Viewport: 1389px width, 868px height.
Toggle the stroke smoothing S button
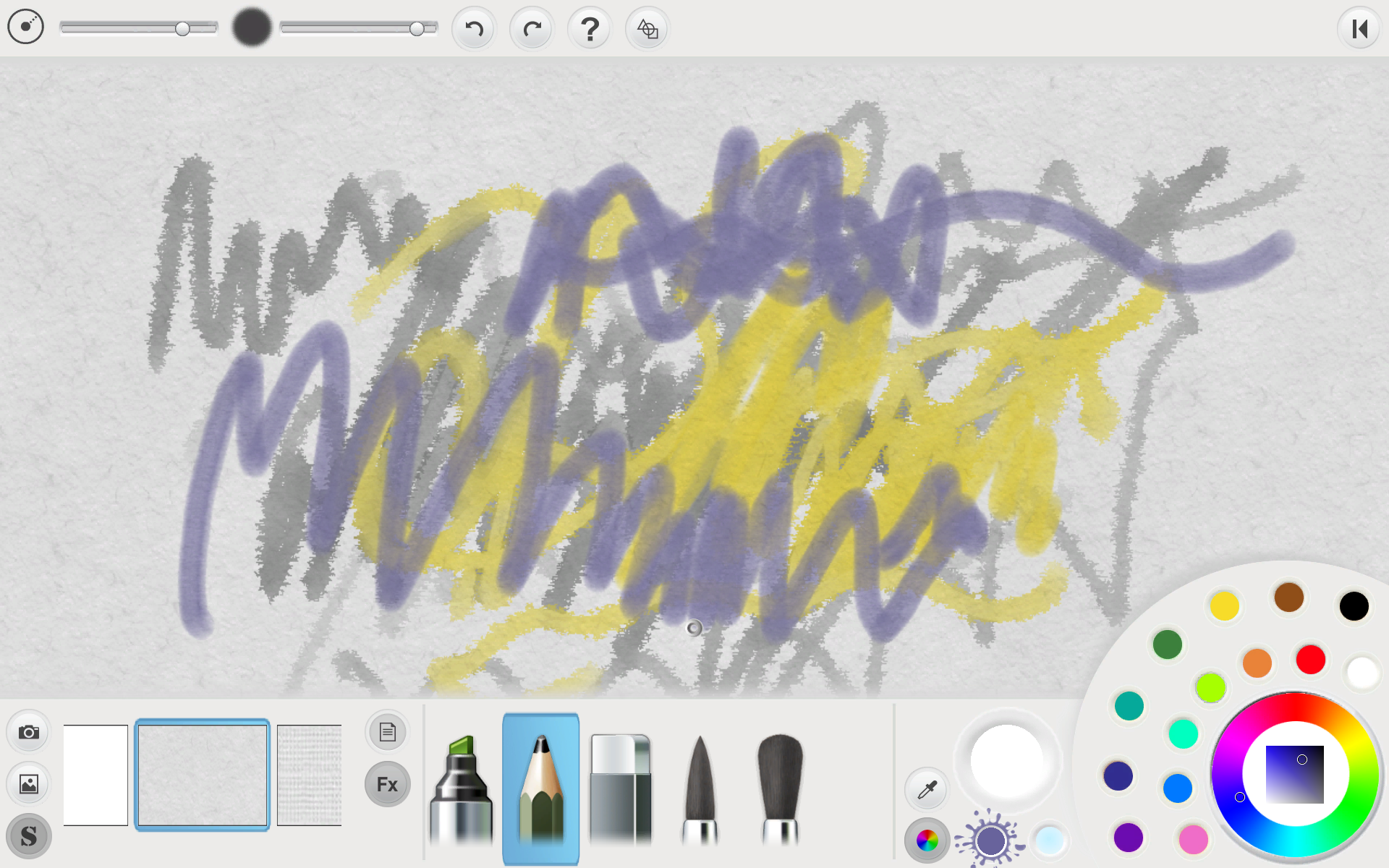point(29,836)
